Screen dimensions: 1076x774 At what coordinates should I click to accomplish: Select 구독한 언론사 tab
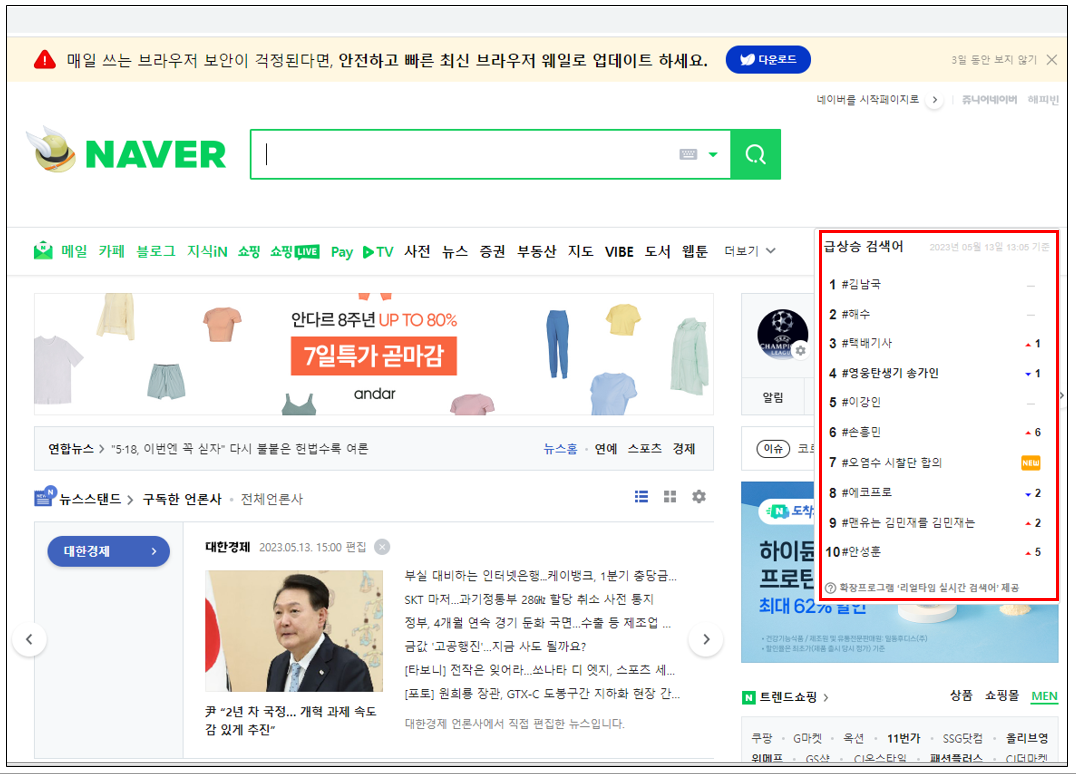point(182,499)
